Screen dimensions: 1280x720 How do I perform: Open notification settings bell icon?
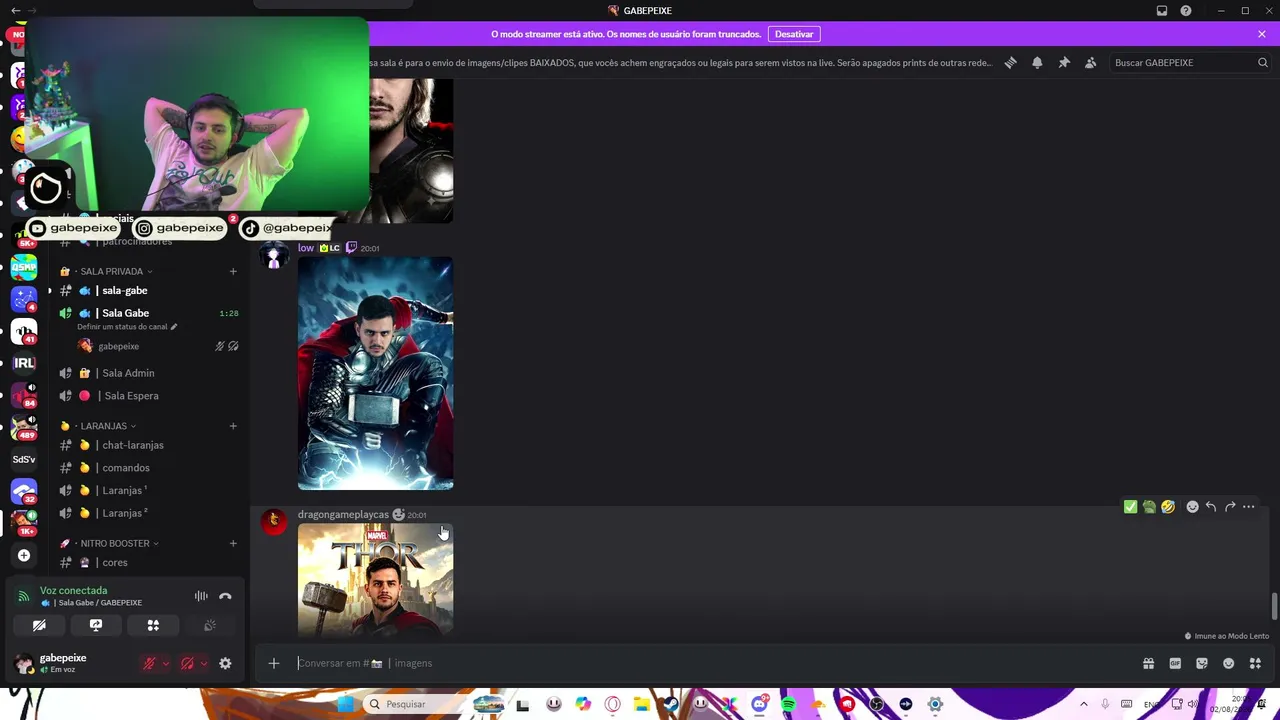point(1037,62)
